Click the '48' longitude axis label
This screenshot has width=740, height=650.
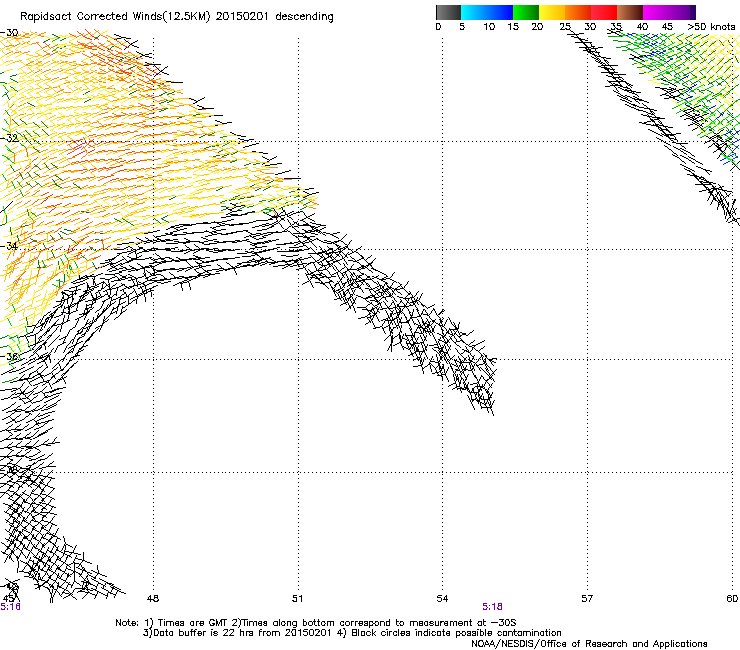click(153, 599)
